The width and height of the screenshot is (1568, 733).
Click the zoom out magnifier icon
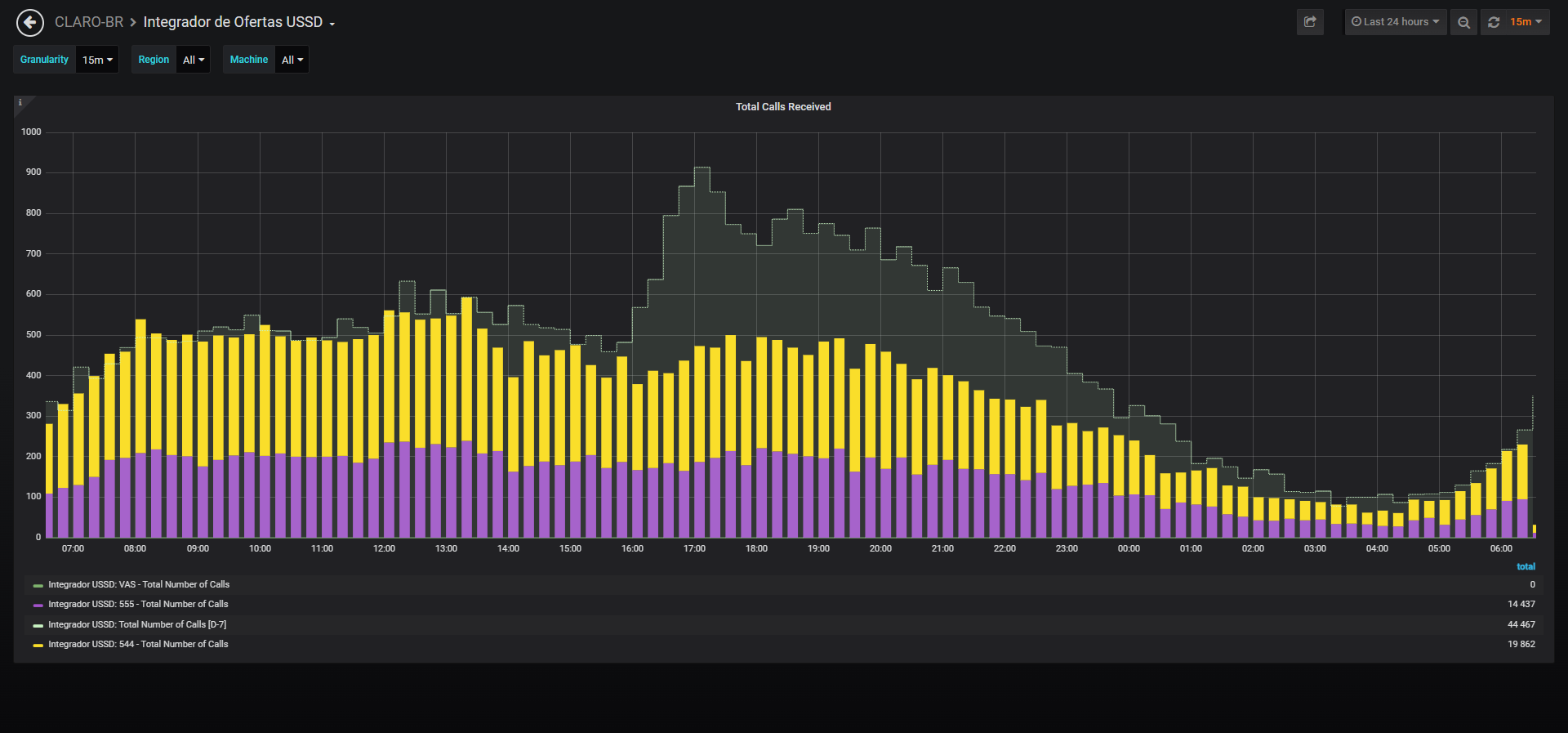pos(1463,22)
